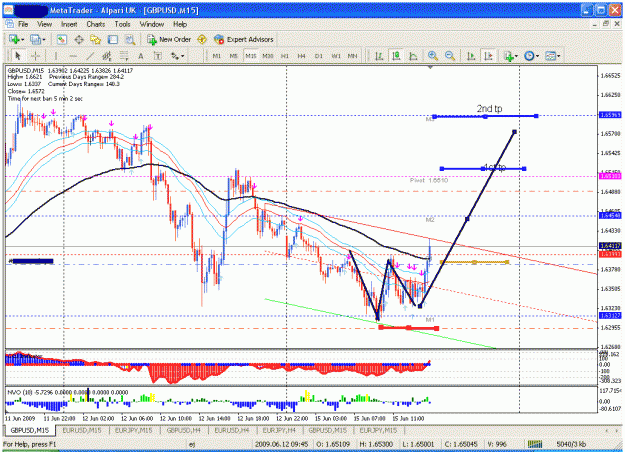Image resolution: width=625 pixels, height=452 pixels.
Task: Switch chart to W1 timeframe
Action: coord(336,56)
